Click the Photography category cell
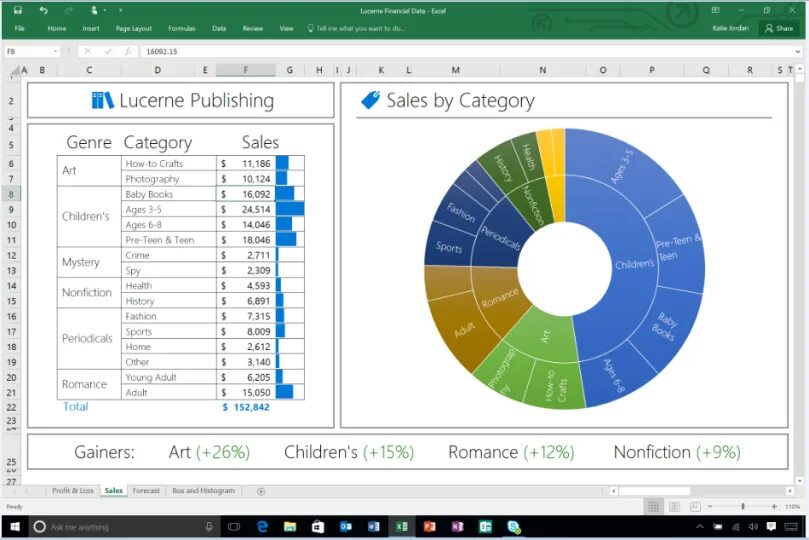Screen dimensions: 809x540 169,179
